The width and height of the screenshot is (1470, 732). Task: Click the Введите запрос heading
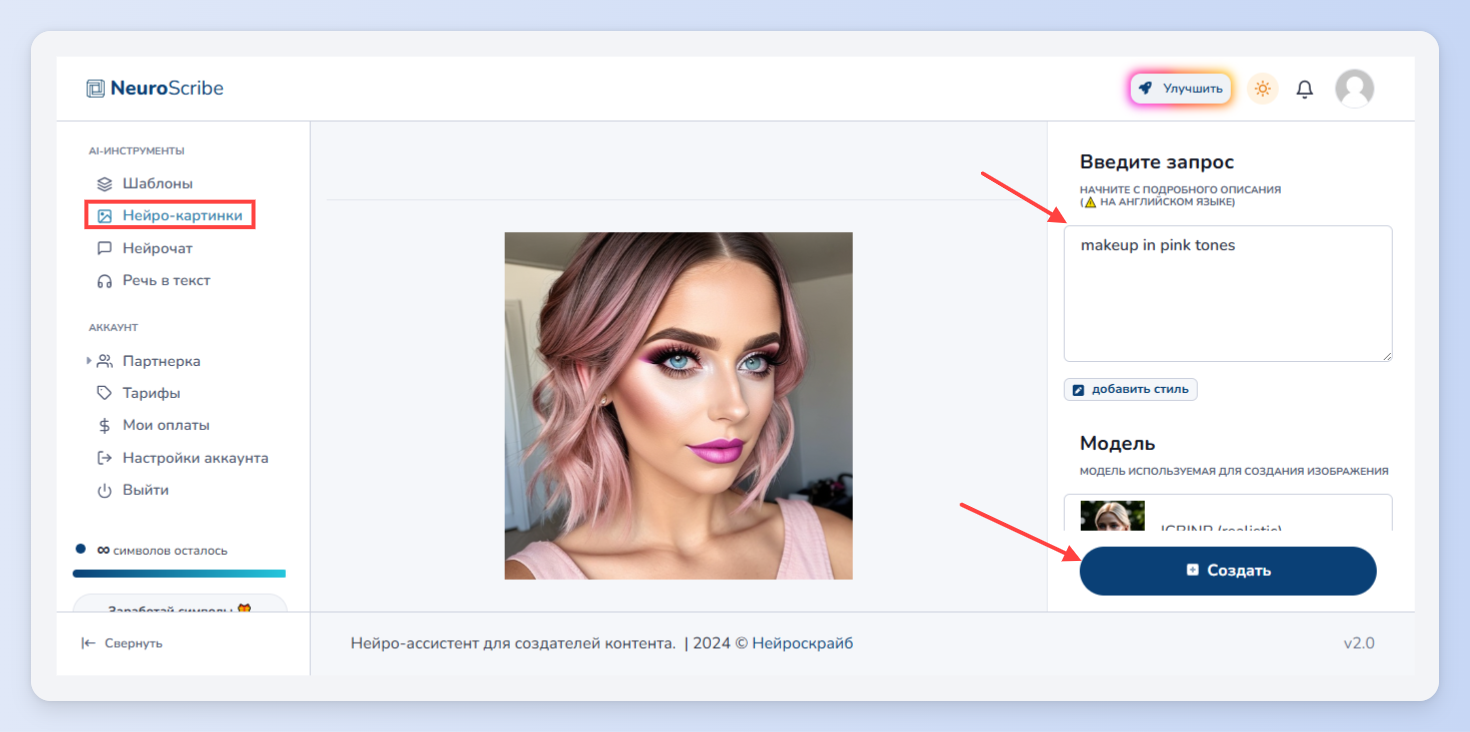[1157, 162]
